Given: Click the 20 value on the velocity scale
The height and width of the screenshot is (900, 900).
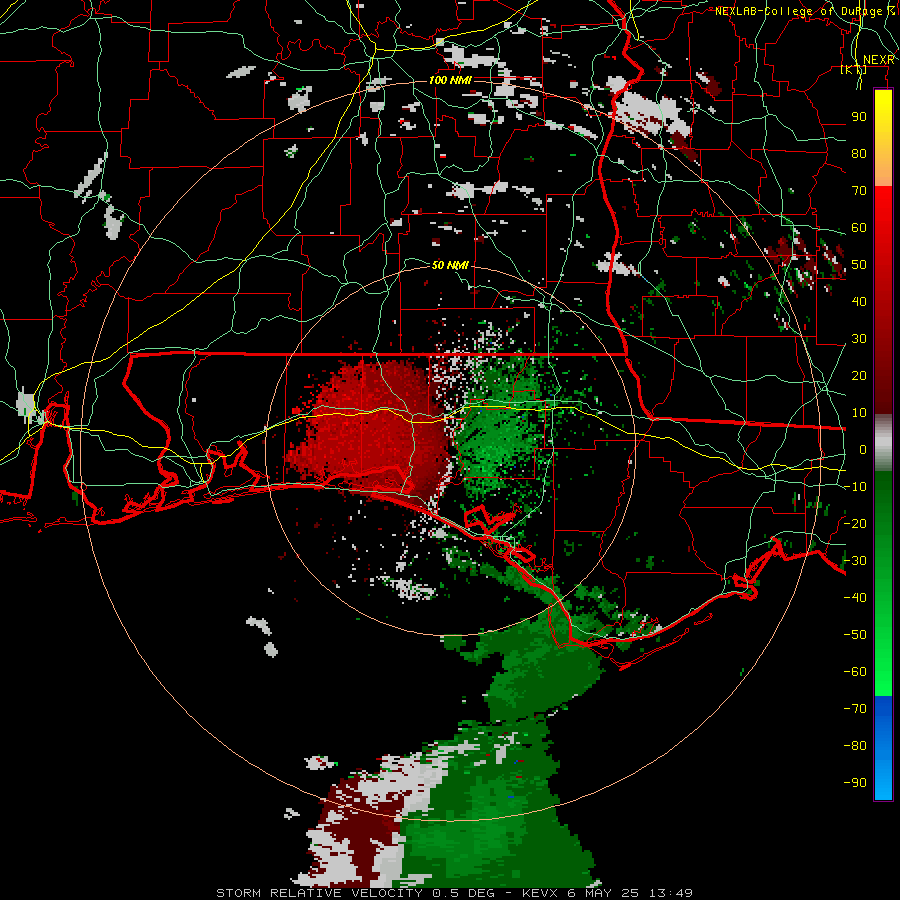Looking at the screenshot, I should [x=859, y=375].
